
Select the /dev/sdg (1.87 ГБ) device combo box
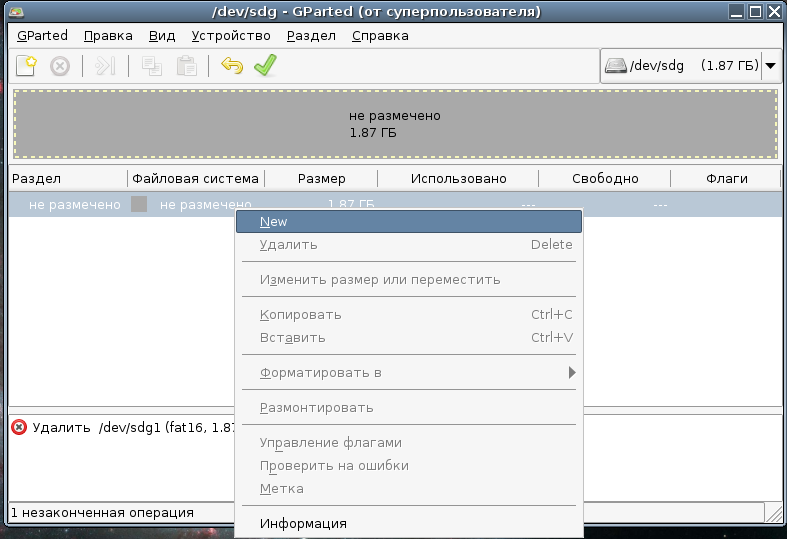click(691, 66)
